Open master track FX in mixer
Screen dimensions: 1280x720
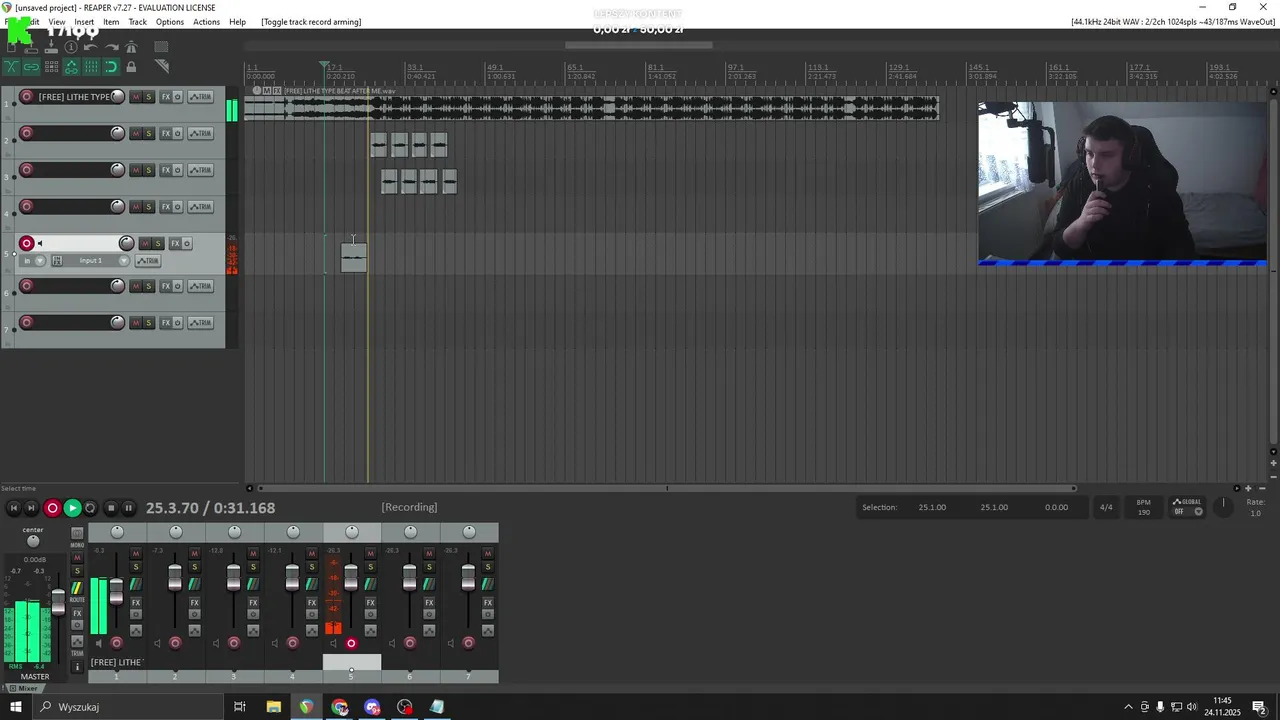(77, 613)
